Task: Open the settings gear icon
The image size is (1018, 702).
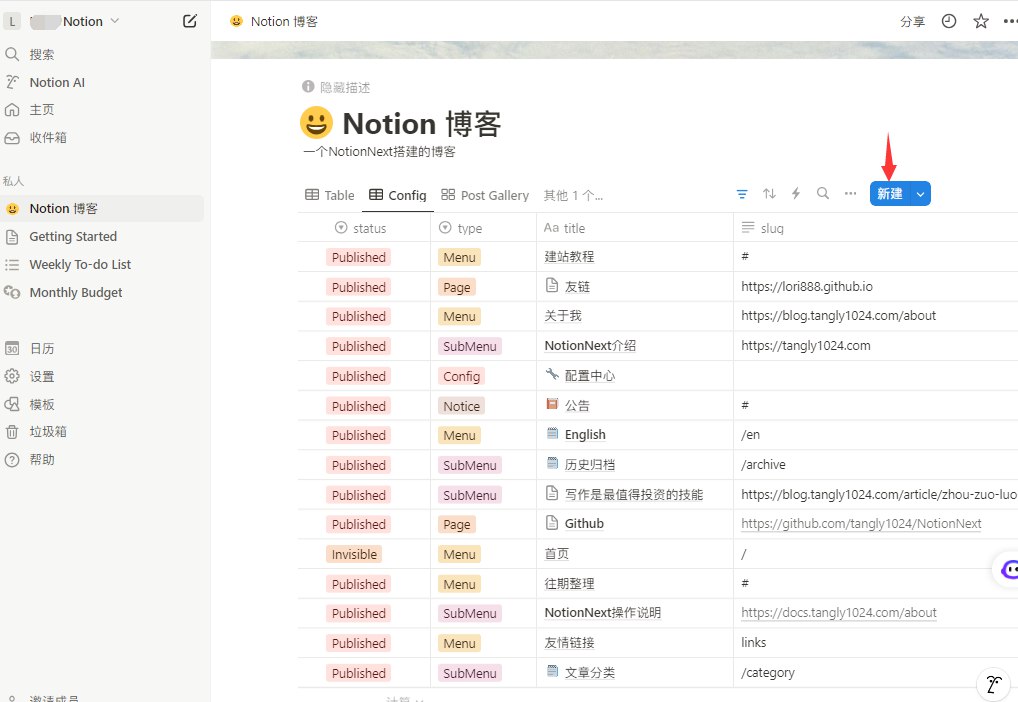Action: (x=12, y=376)
